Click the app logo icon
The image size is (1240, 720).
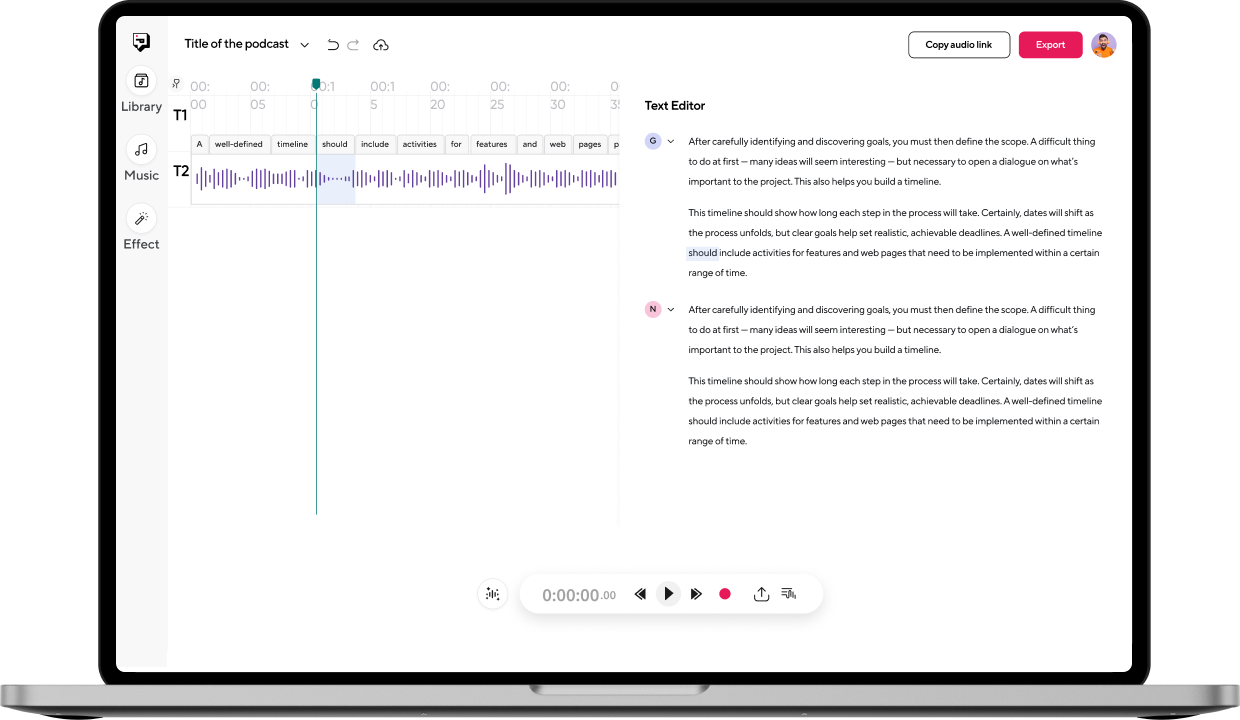tap(141, 42)
